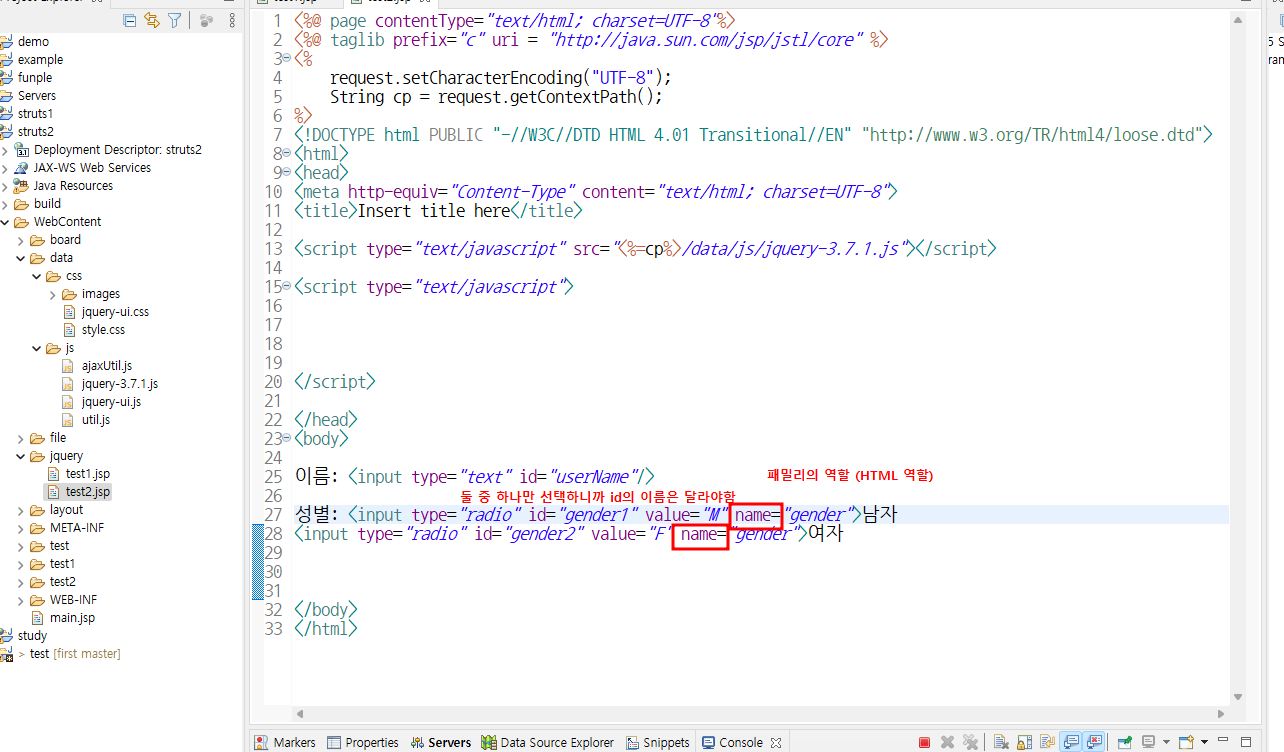Expand the WEB-INF folder

coord(21,600)
